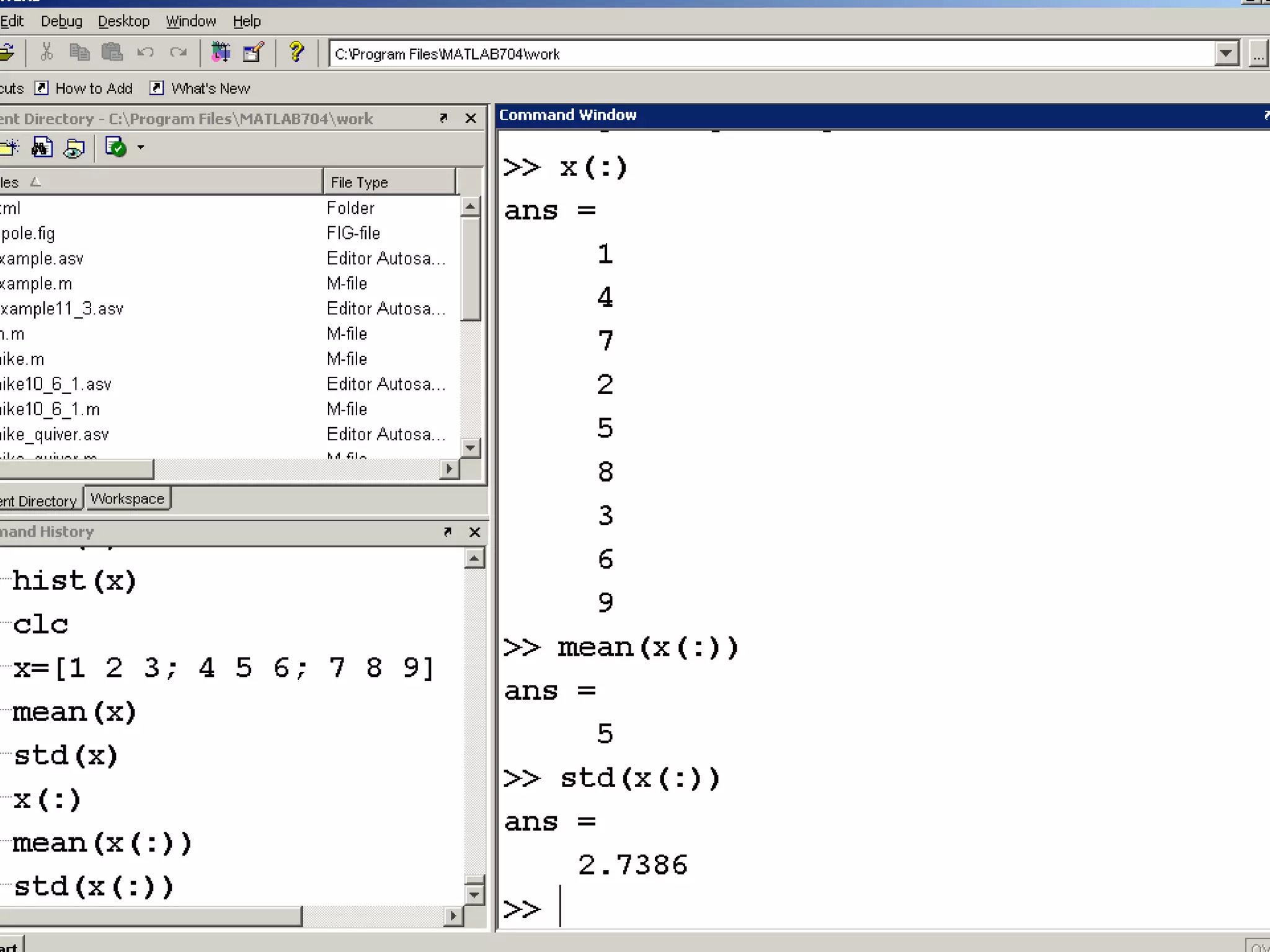Open Help via yellow question mark
Image resolution: width=1270 pixels, height=952 pixels.
(296, 53)
